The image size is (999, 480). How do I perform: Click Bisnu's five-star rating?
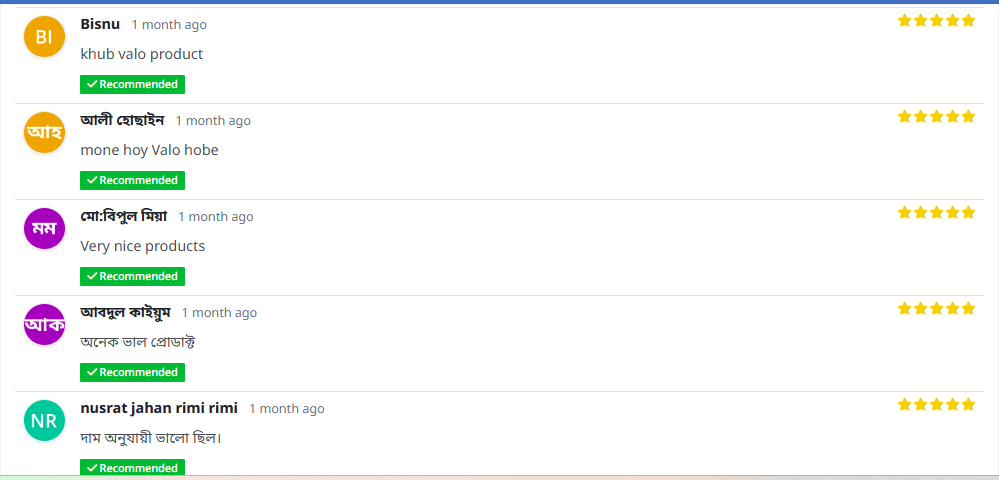pyautogui.click(x=936, y=21)
